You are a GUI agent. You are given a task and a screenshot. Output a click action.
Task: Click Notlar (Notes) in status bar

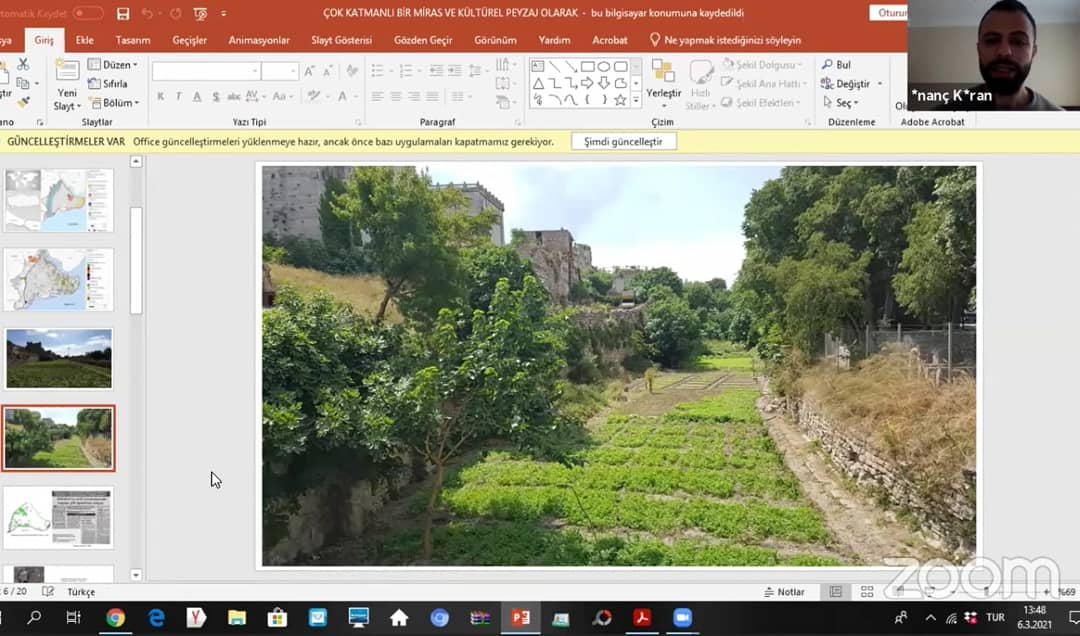[x=785, y=592]
